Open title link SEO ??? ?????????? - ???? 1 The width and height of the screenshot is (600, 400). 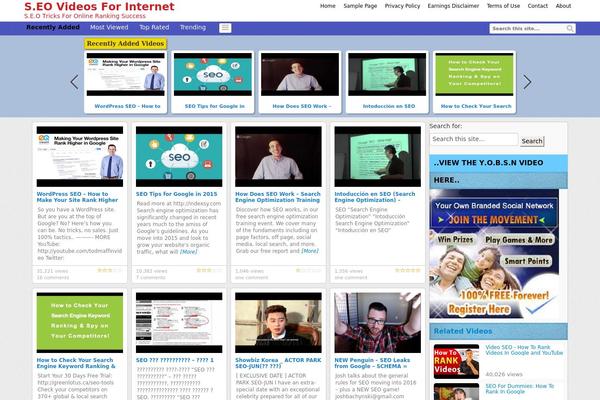pos(175,360)
